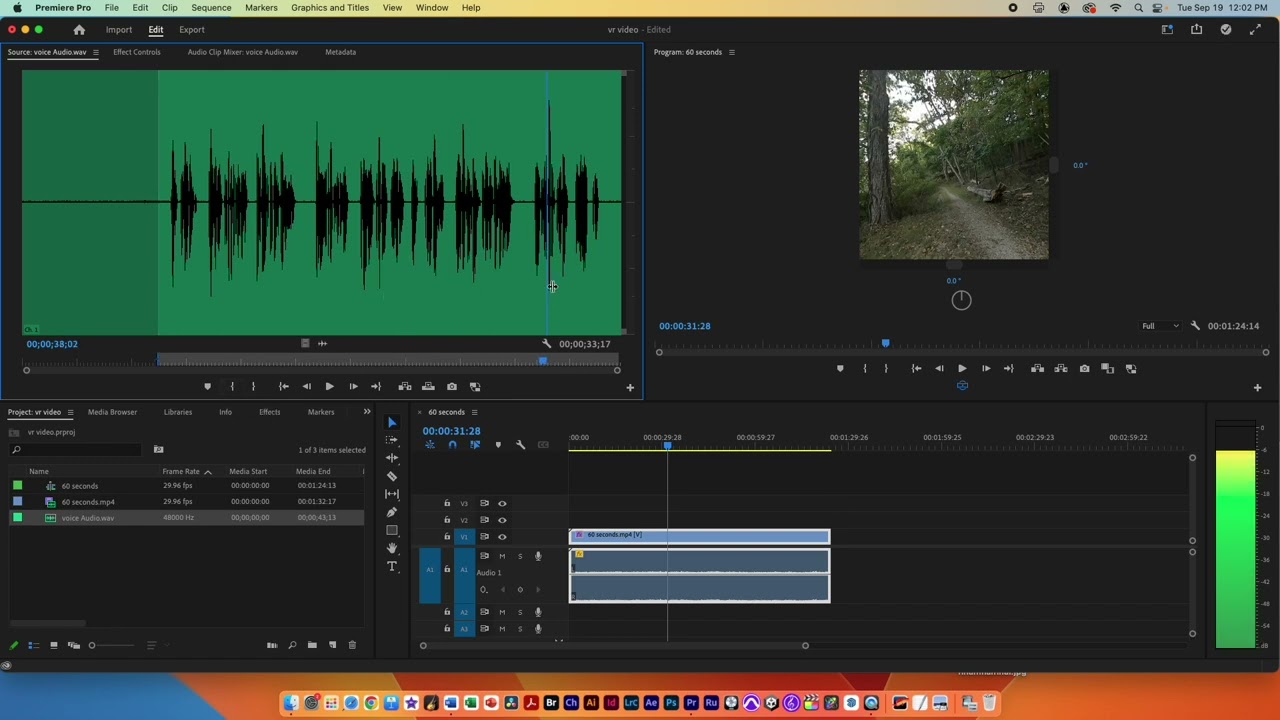1280x720 pixels.
Task: Play in Source monitor
Action: [x=329, y=387]
